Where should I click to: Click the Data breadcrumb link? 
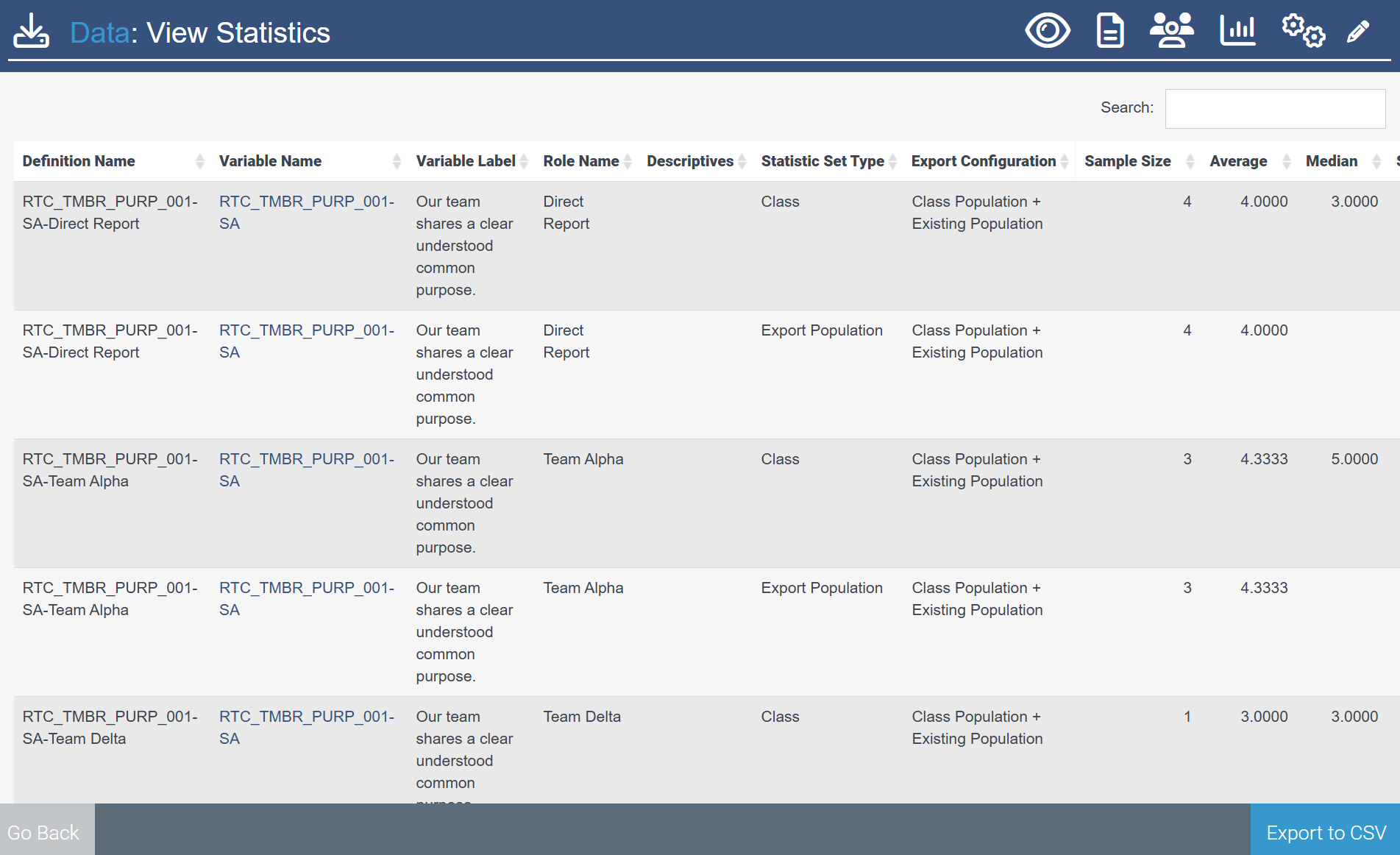[x=99, y=33]
